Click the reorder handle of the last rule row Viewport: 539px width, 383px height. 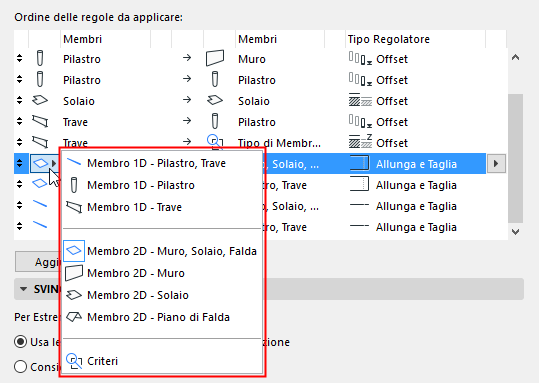[20, 226]
